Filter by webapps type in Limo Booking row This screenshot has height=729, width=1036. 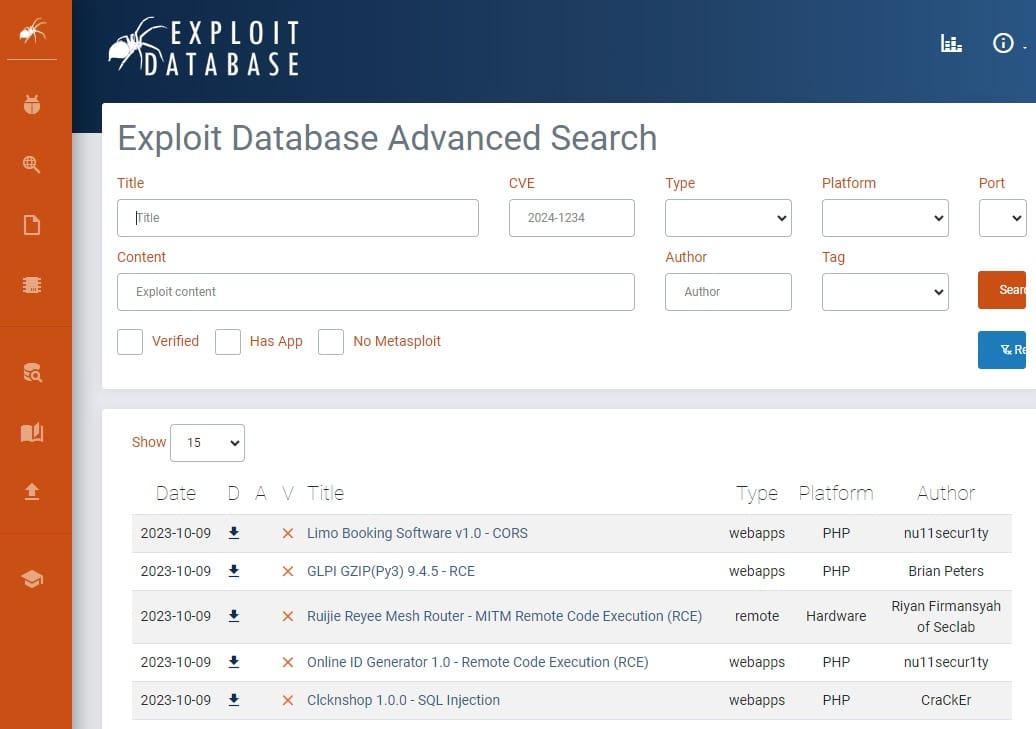point(757,533)
